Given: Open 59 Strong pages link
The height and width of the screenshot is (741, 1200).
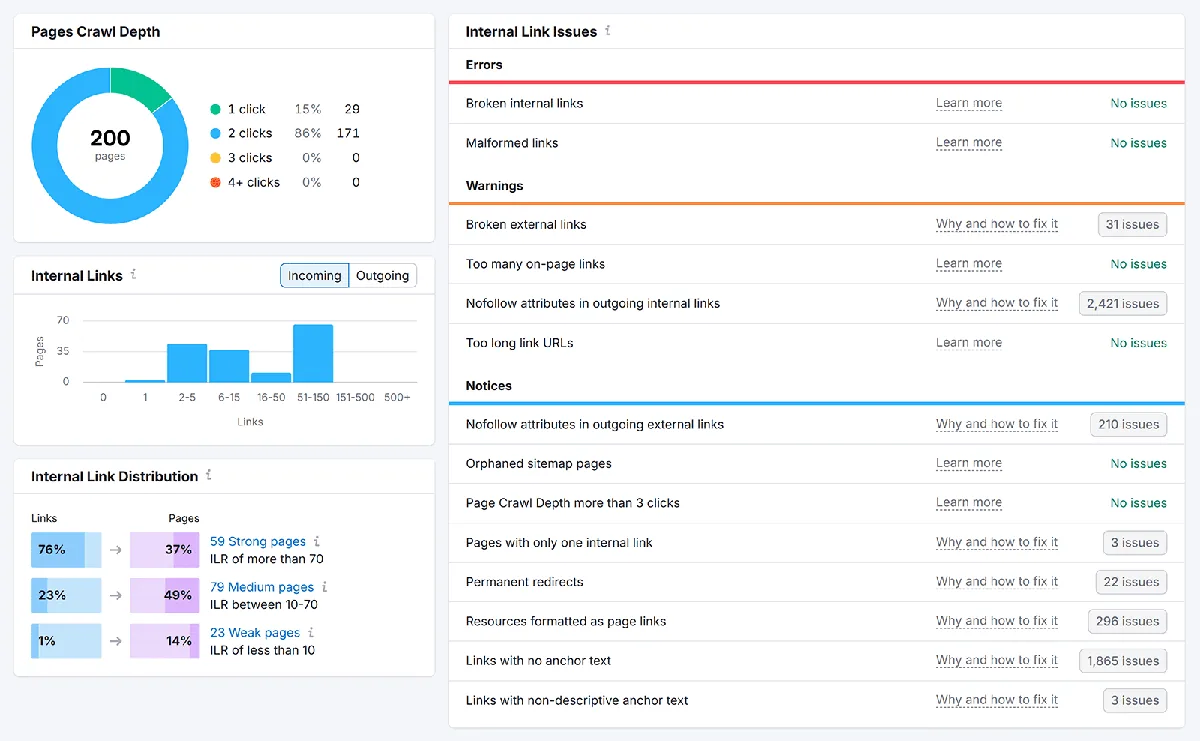Looking at the screenshot, I should pyautogui.click(x=258, y=542).
